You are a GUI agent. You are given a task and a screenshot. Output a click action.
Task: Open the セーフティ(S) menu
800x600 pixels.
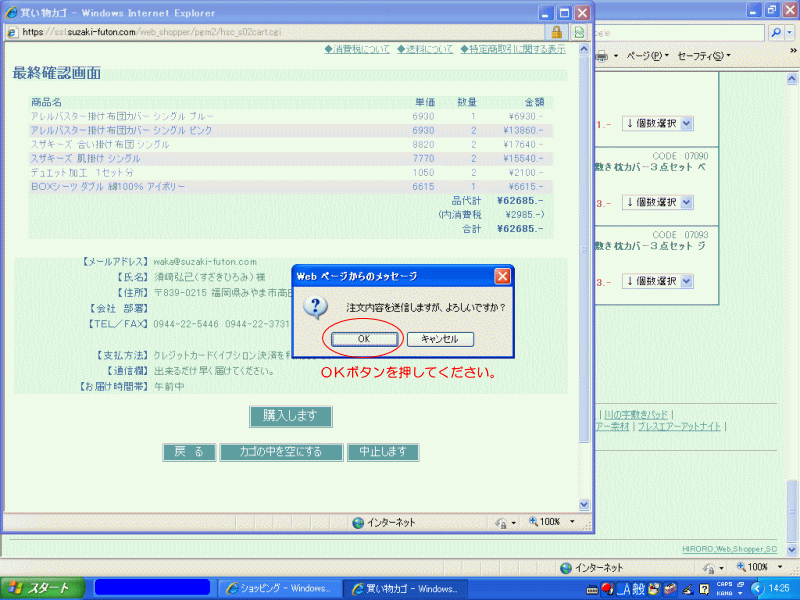click(x=703, y=55)
